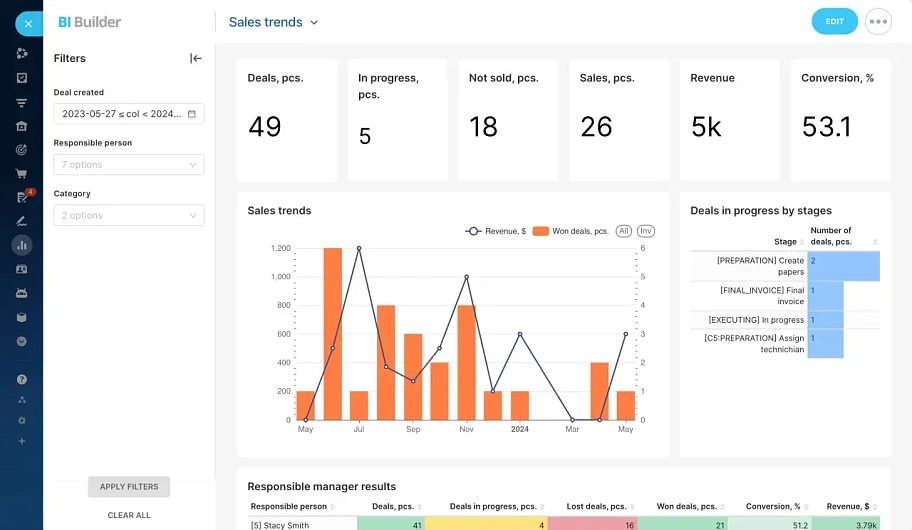The height and width of the screenshot is (530, 912).
Task: Open the shopping cart section in sidebar
Action: 21,173
